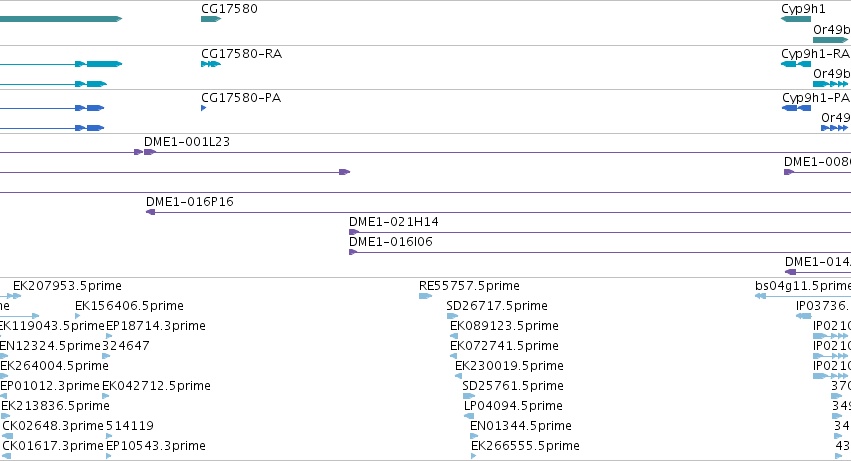Select the CG17580-RA transcript glyph
Image resolution: width=851 pixels, height=461 pixels.
click(x=210, y=64)
